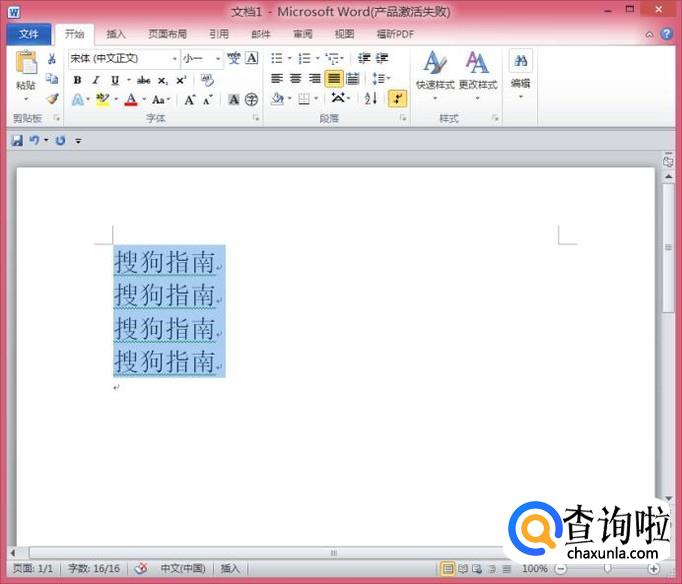Click the Word Help question icon
Viewport: 682px width, 584px height.
(x=667, y=34)
